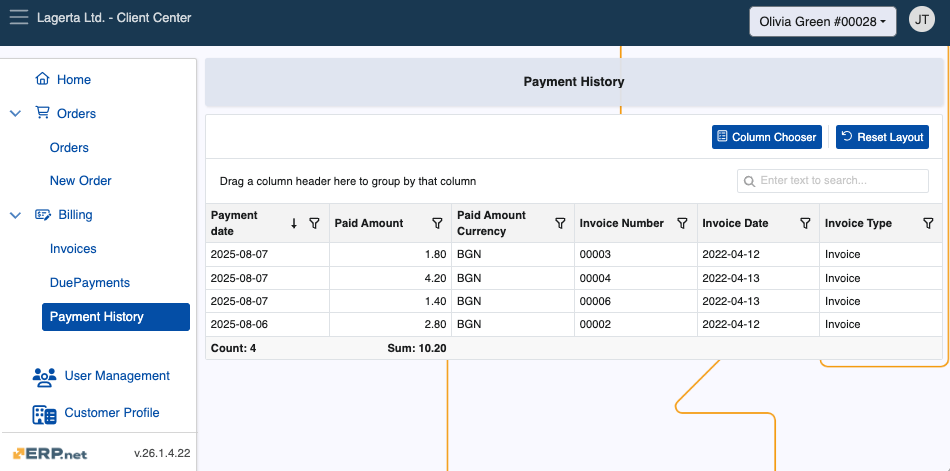
Task: Open filter for Paid Amount column
Action: pyautogui.click(x=437, y=223)
